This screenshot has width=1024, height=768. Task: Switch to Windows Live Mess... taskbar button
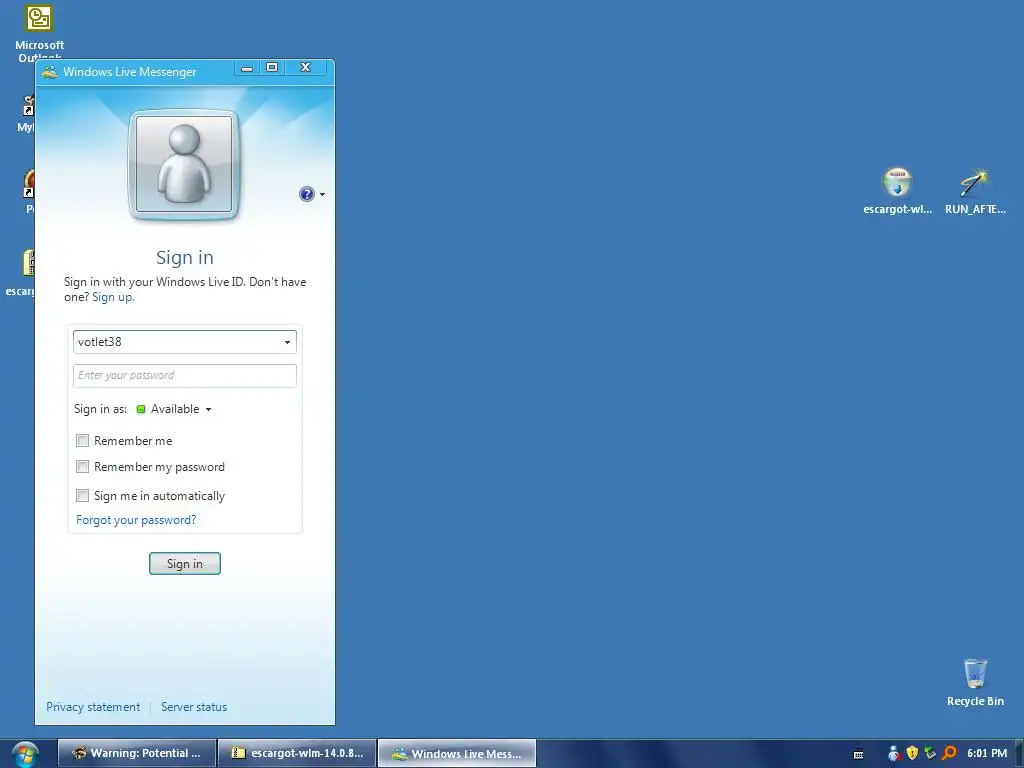pos(457,753)
